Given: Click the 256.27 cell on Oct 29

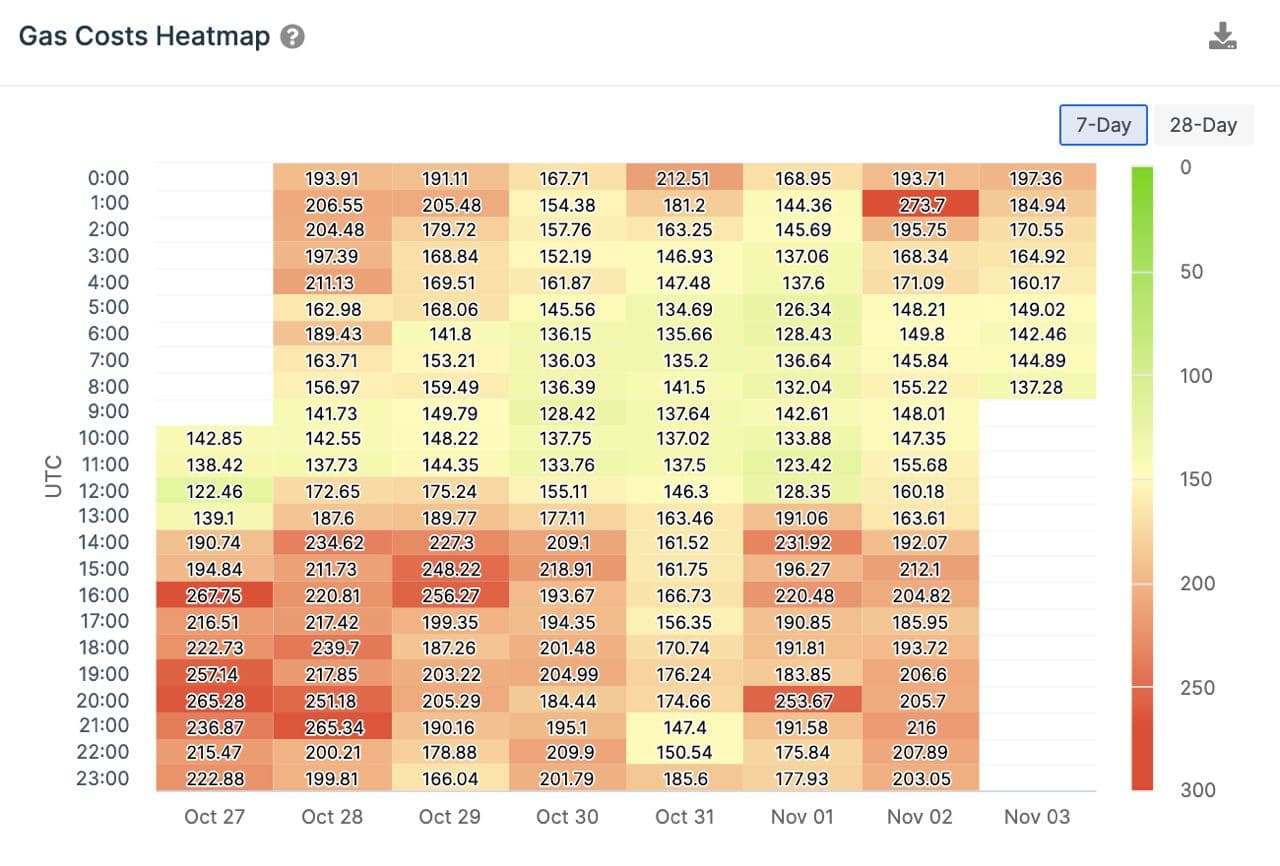Looking at the screenshot, I should [x=450, y=595].
